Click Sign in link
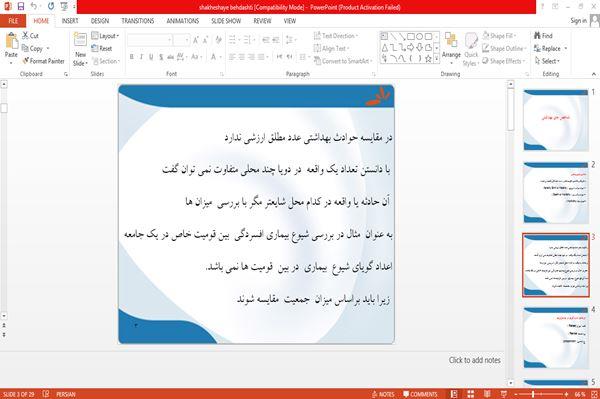The image size is (600, 399). (578, 21)
